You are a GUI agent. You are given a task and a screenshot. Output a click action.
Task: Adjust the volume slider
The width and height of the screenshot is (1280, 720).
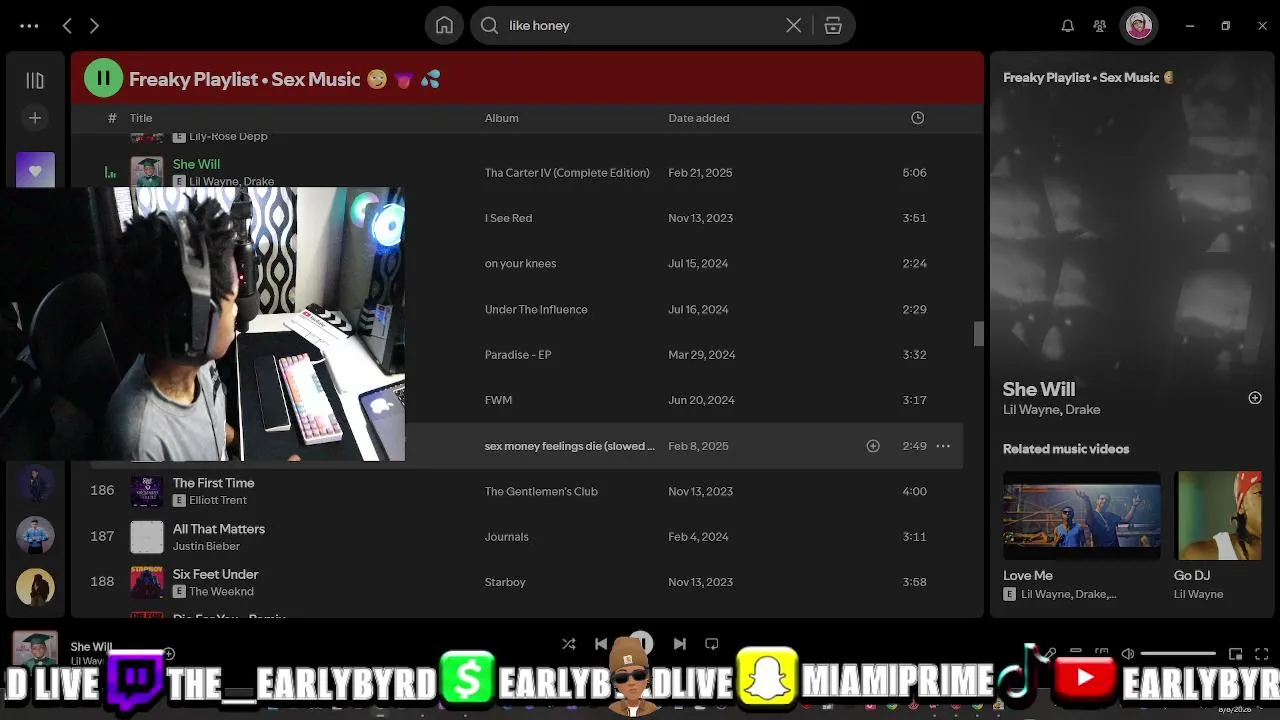[1178, 654]
